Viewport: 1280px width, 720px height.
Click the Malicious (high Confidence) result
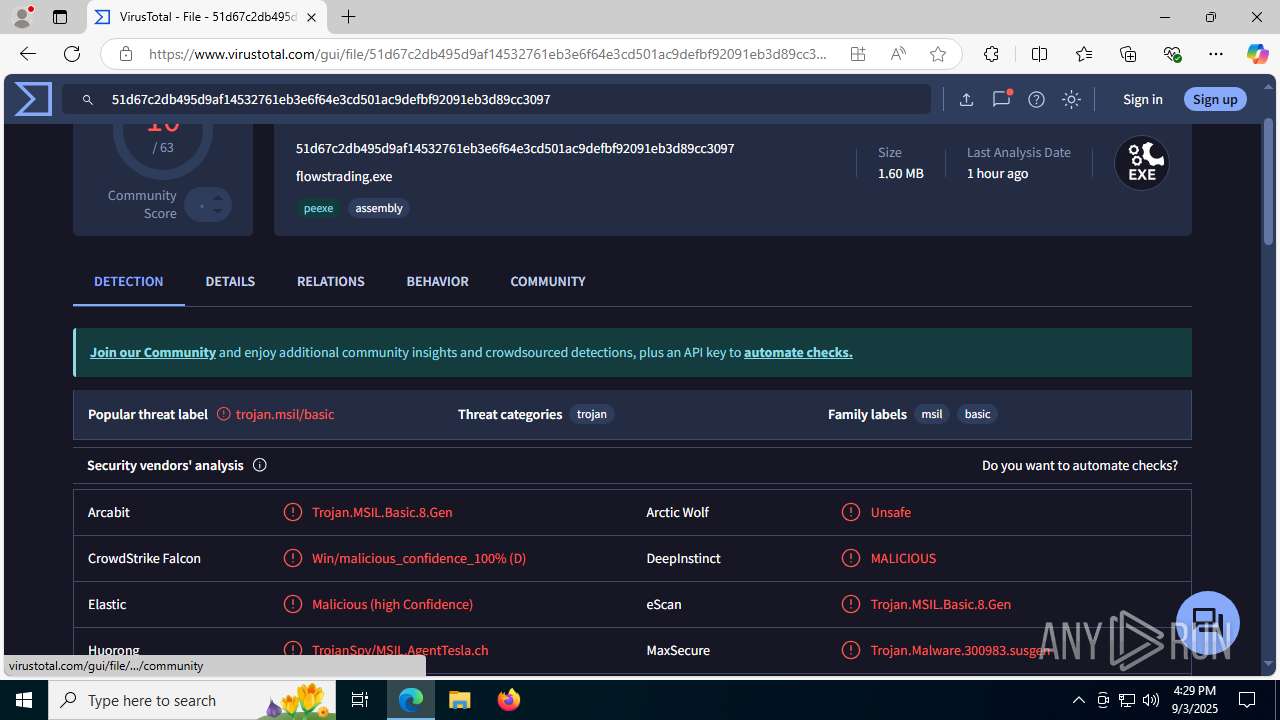pos(392,604)
